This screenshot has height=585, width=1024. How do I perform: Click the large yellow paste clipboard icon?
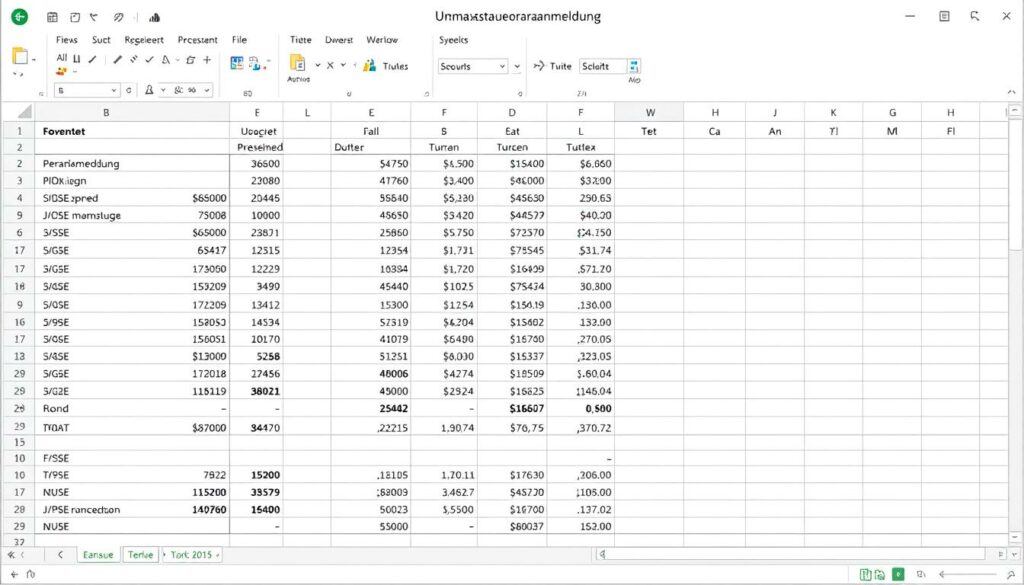click(20, 57)
